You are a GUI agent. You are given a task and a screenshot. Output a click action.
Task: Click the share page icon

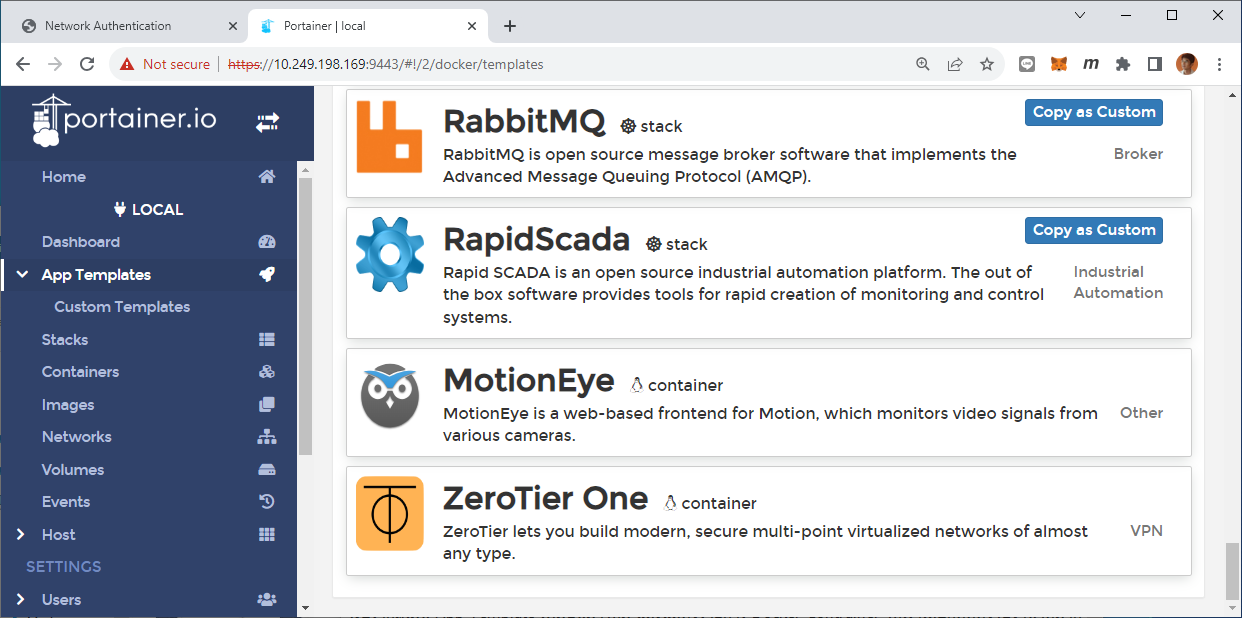(x=955, y=64)
